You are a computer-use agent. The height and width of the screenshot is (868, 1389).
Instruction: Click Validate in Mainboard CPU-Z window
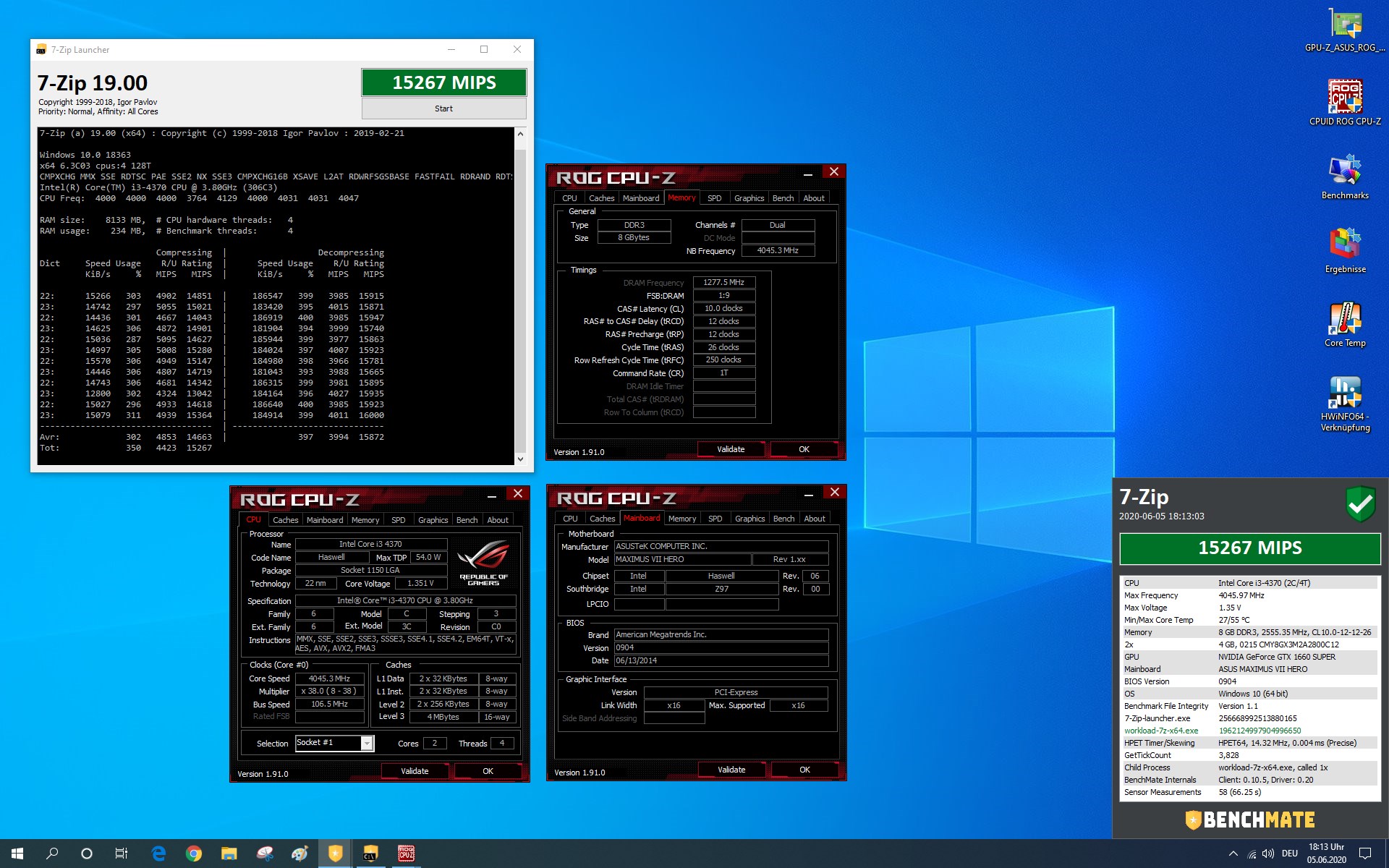tap(731, 770)
